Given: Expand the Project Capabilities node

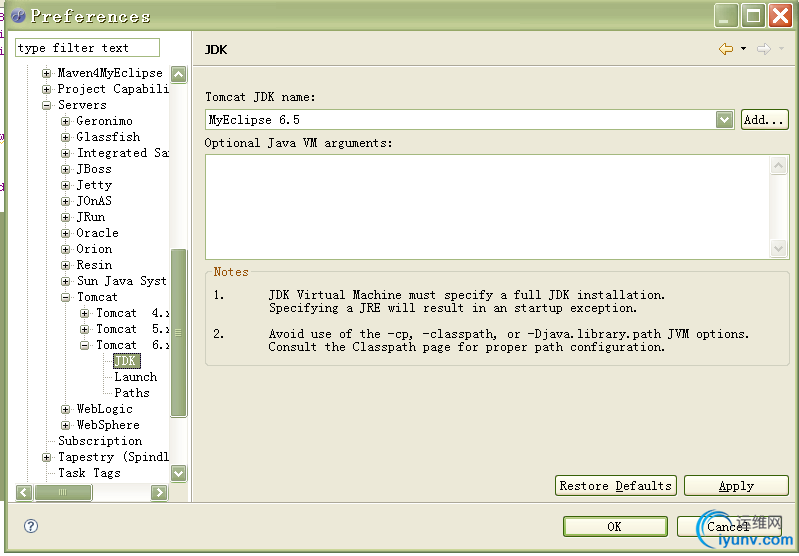Looking at the screenshot, I should [x=46, y=89].
